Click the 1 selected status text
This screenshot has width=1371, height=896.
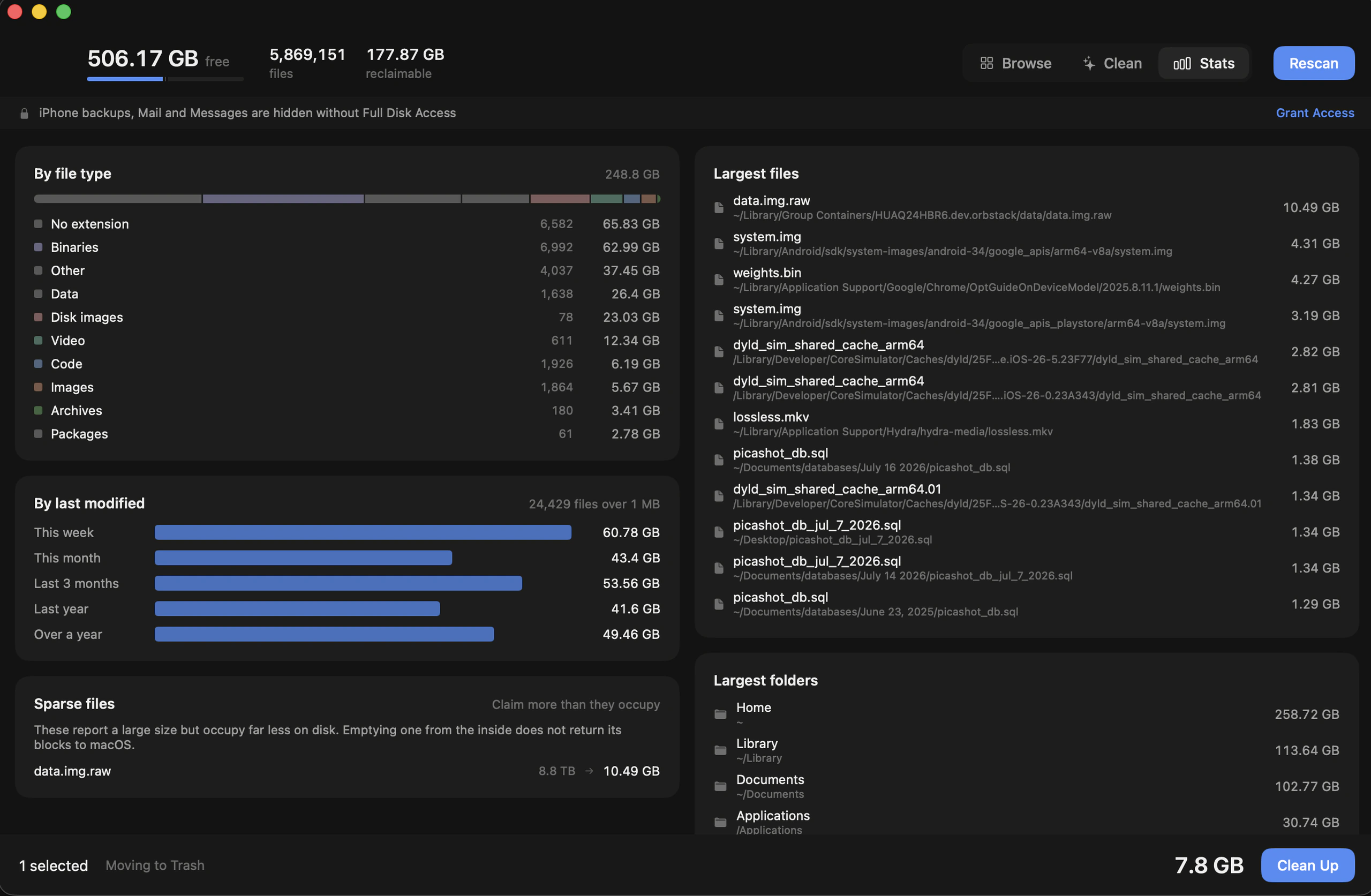pos(54,865)
